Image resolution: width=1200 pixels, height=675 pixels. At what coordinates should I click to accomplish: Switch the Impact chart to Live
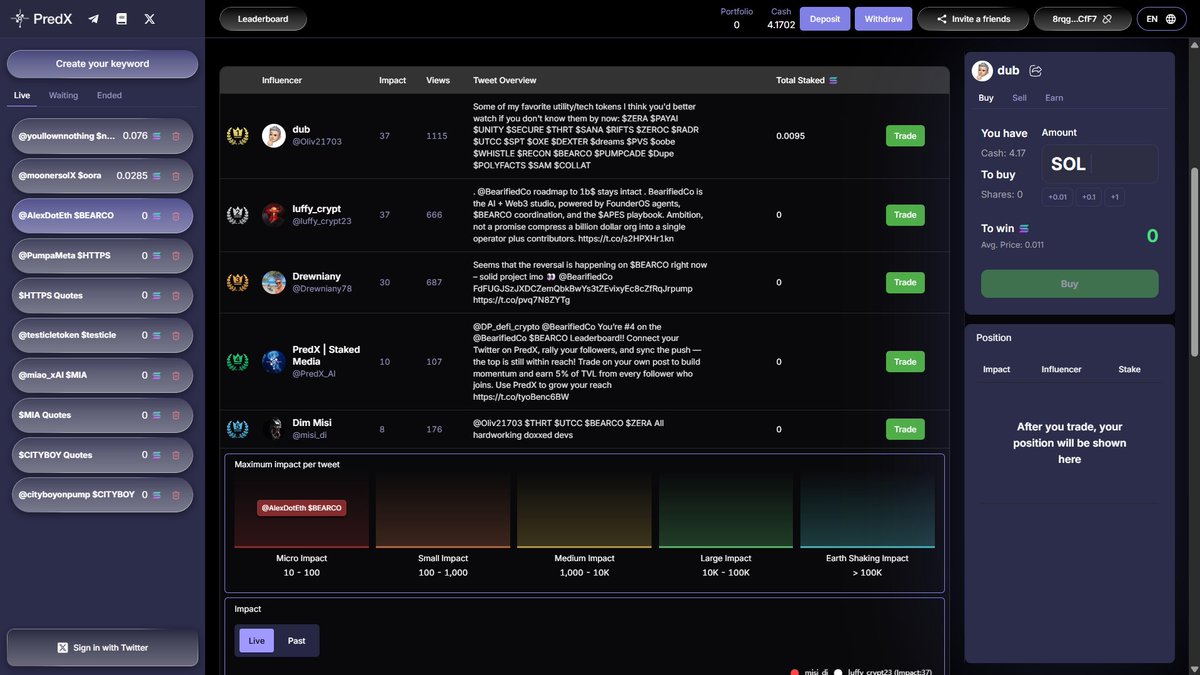tap(256, 640)
